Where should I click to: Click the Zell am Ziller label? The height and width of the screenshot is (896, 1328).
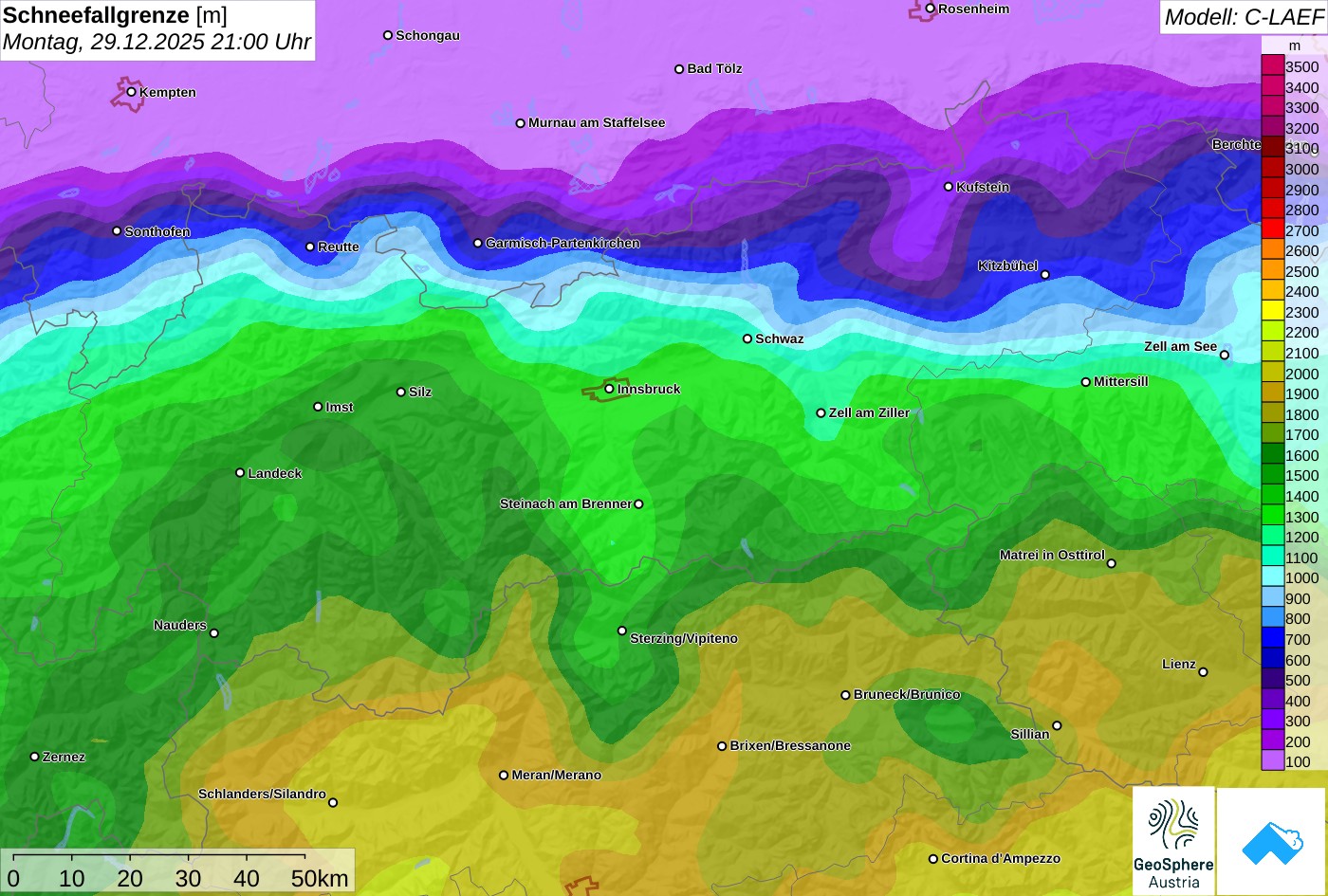pos(869,412)
